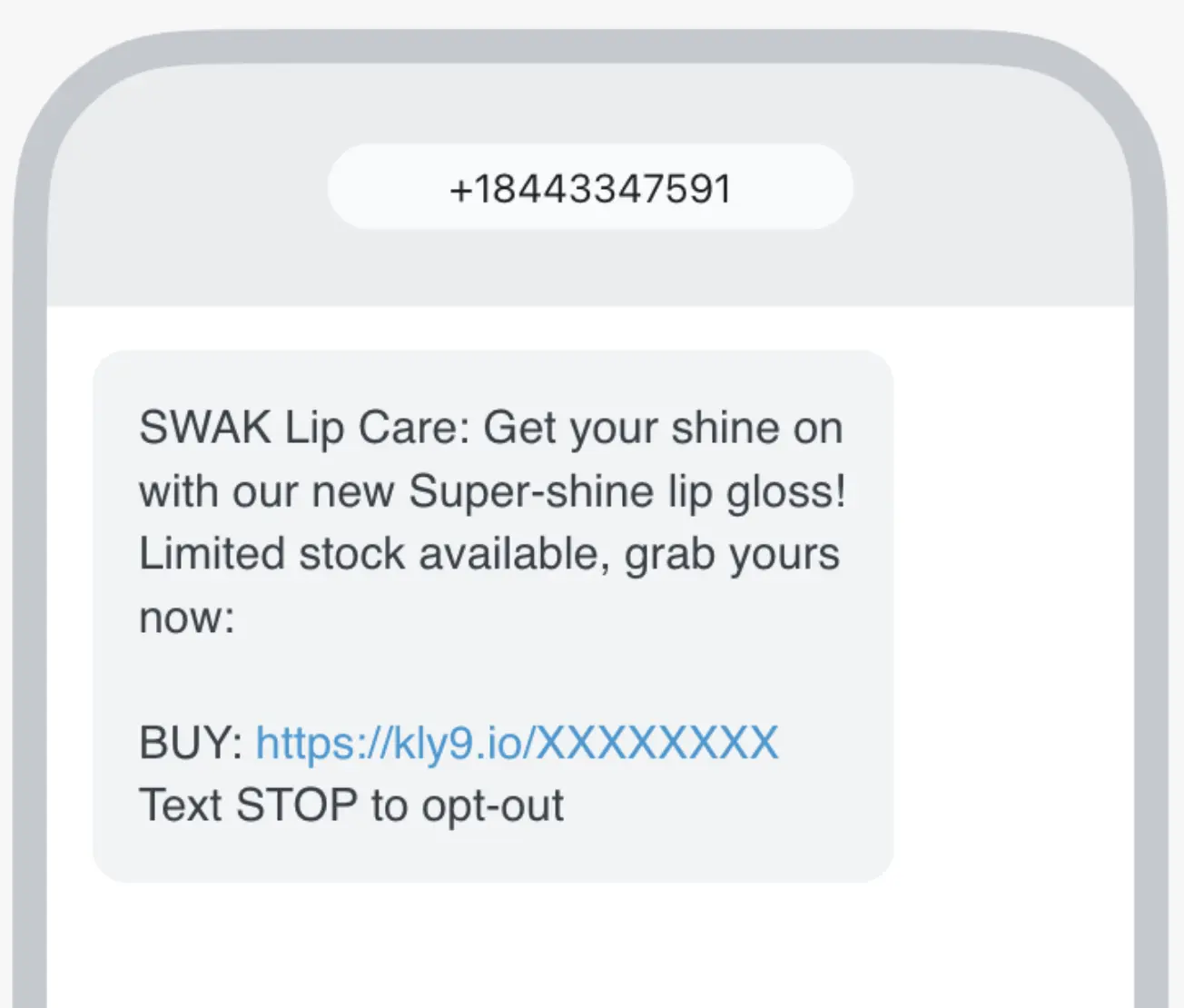Click the "Get your shine on" phrase
The width and height of the screenshot is (1184, 1008).
pos(663,428)
